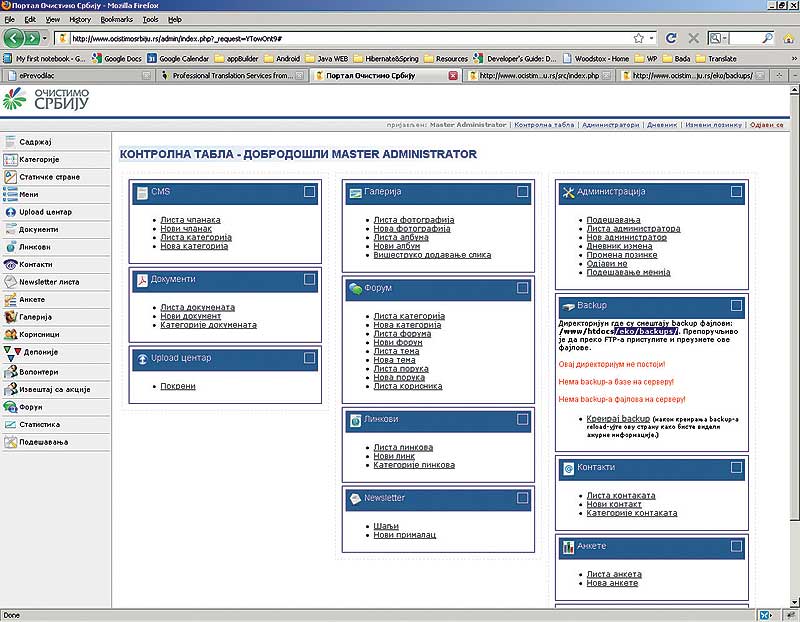This screenshot has height=622, width=800.
Task: Toggle the Документи panel collapse box
Action: click(309, 279)
